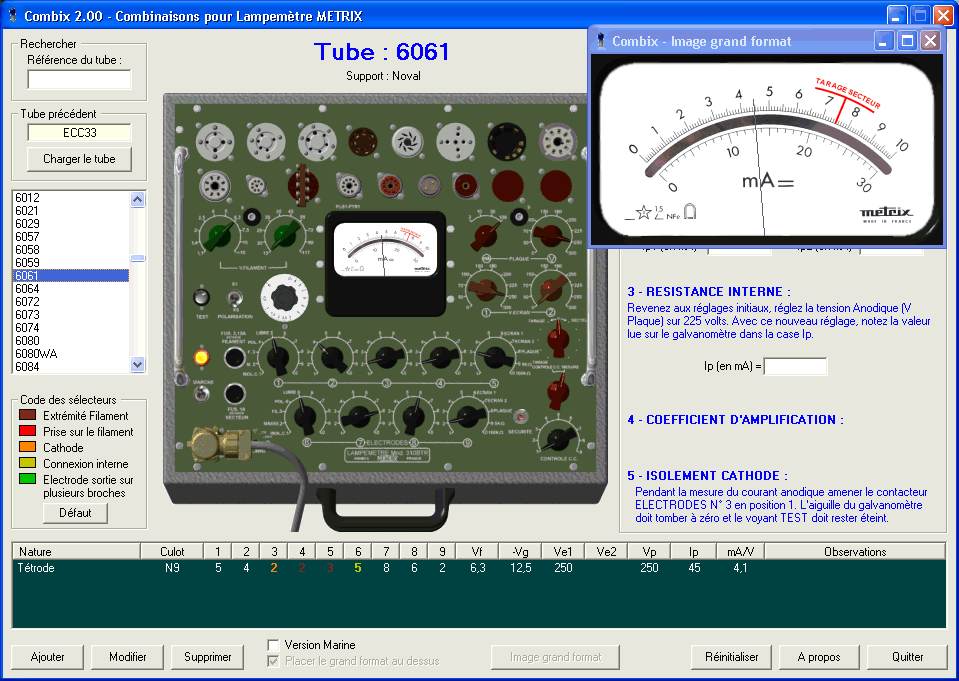Select tube 6012 in the list

pyautogui.click(x=71, y=198)
